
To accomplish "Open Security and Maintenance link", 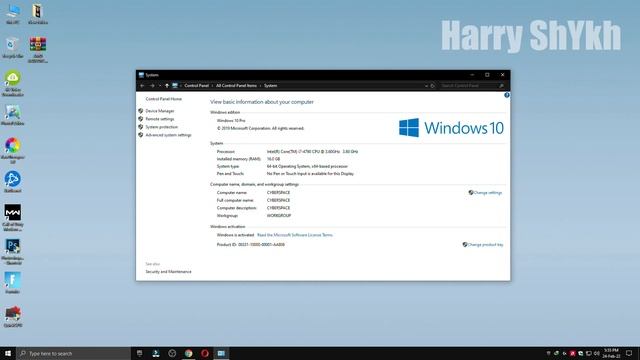I will pos(168,271).
